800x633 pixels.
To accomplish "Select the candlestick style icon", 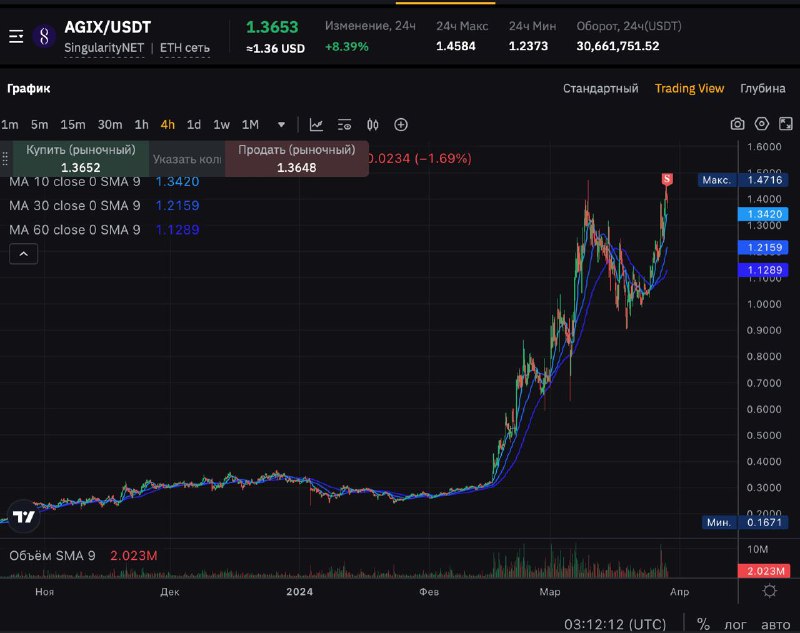I will point(373,124).
